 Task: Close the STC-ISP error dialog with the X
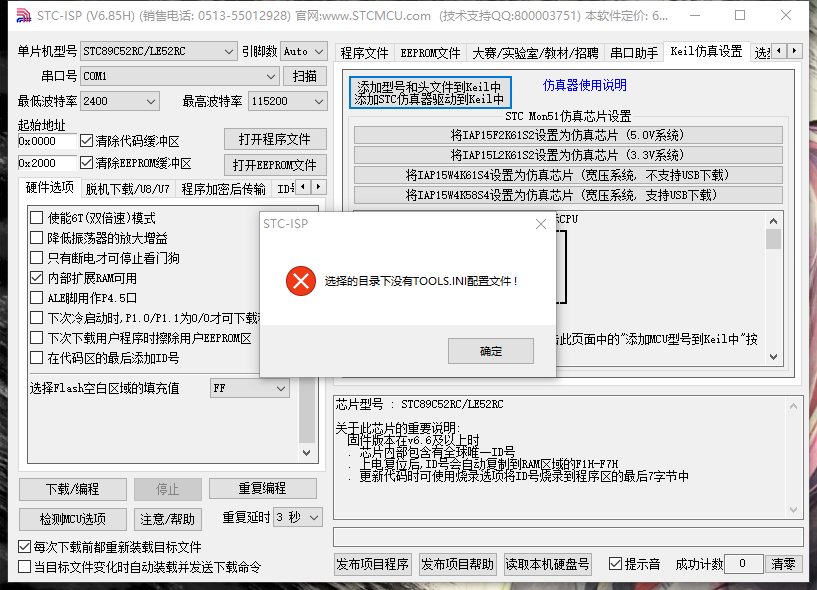[541, 224]
